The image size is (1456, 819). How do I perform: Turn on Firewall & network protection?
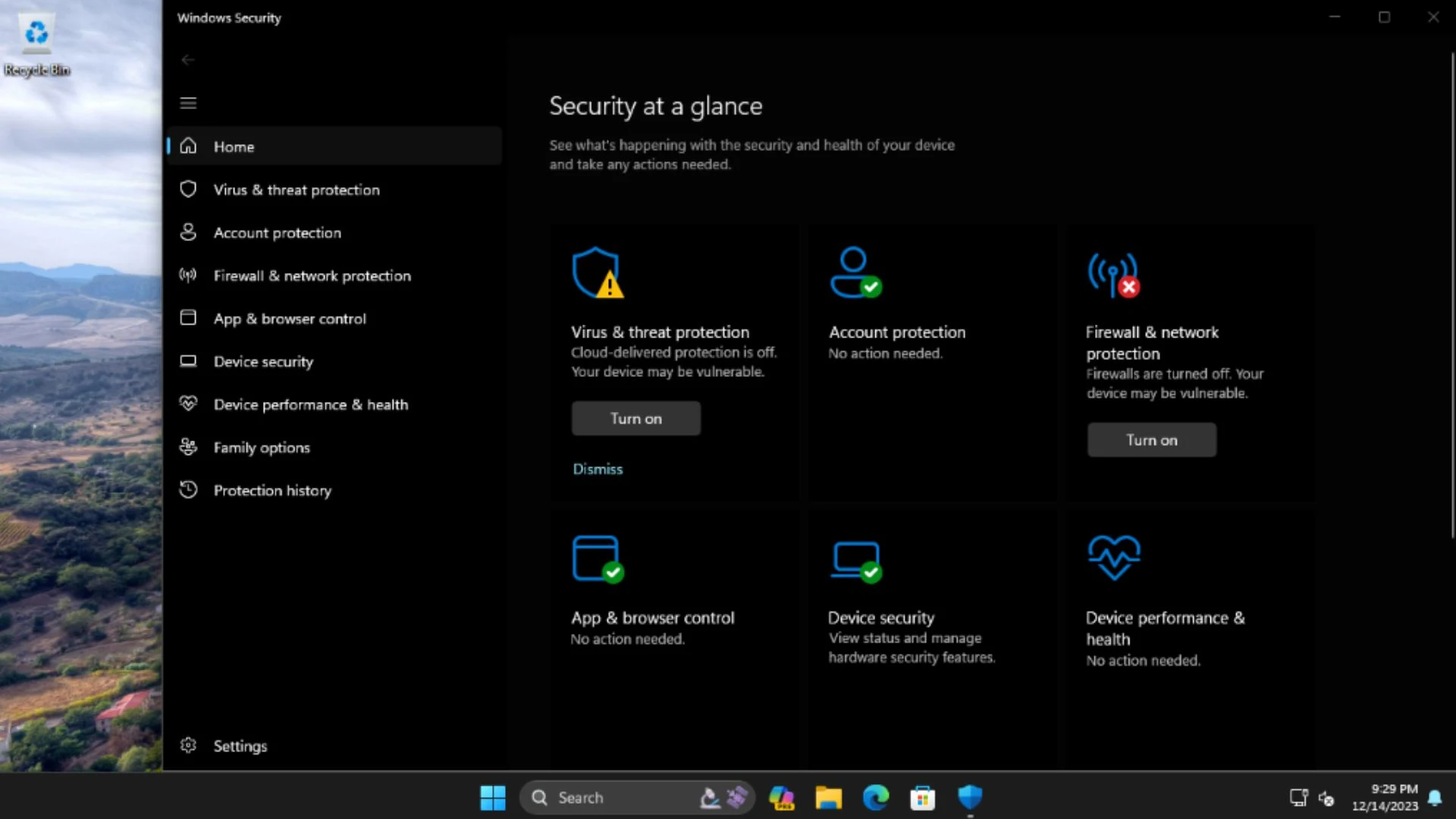1151,439
